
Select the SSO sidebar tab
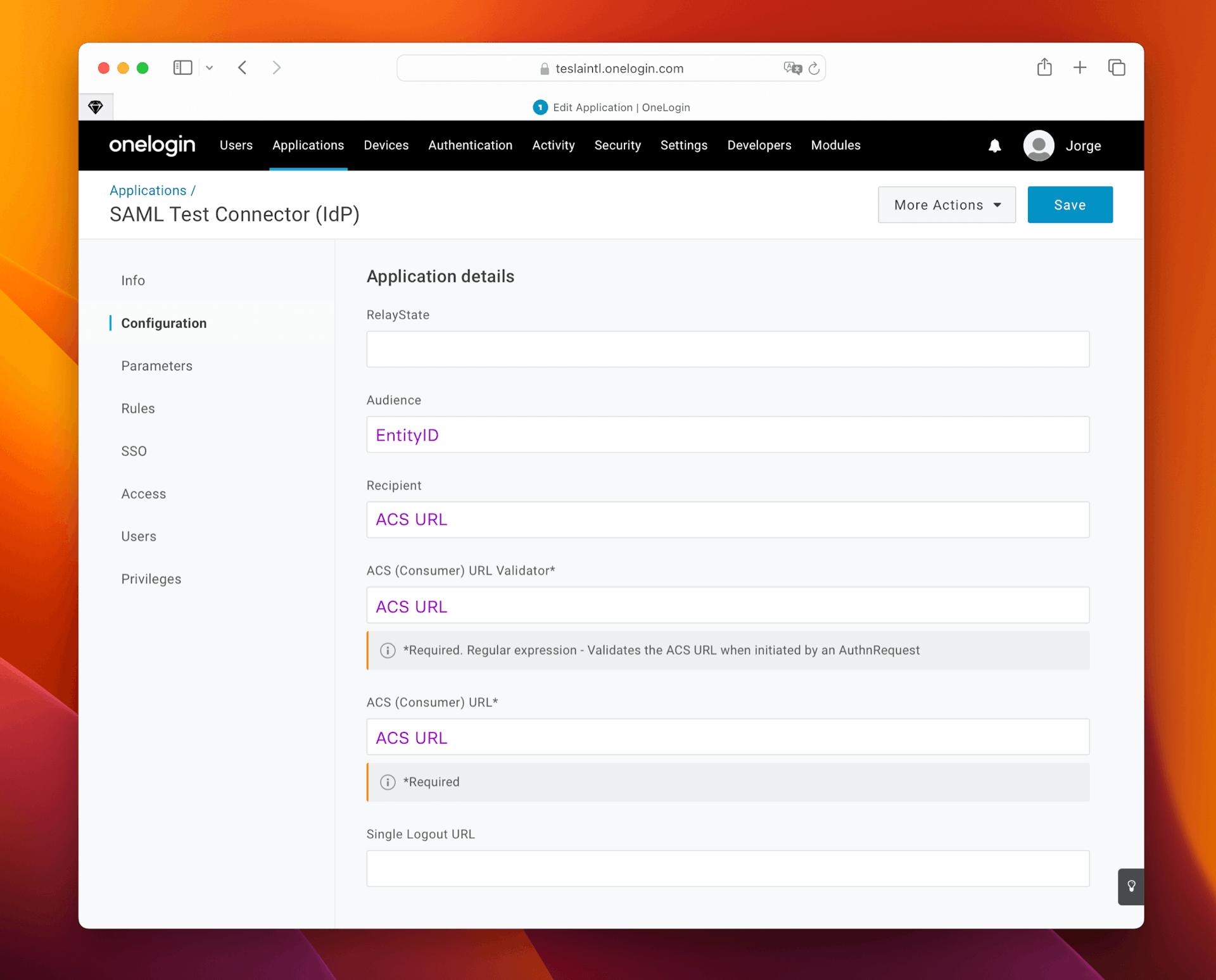[134, 451]
